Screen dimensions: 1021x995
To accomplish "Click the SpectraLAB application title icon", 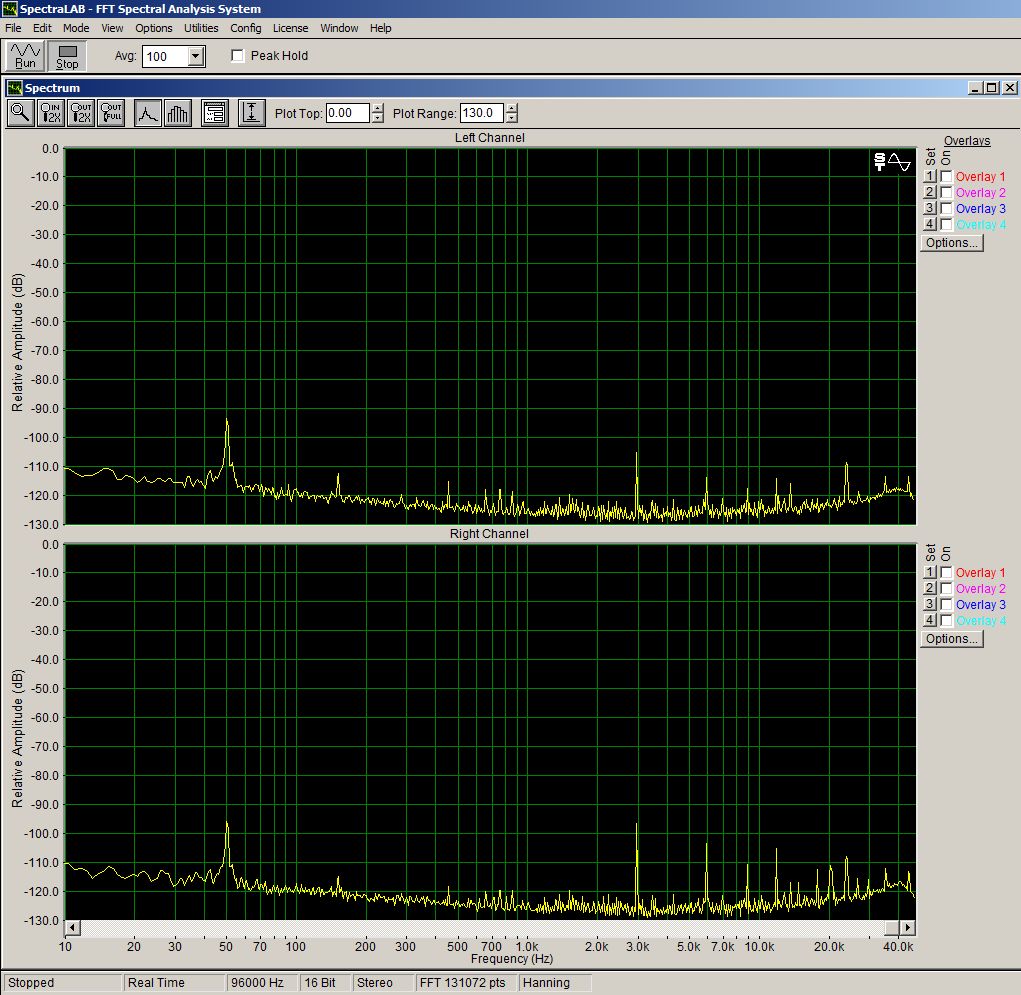I will pyautogui.click(x=9, y=9).
